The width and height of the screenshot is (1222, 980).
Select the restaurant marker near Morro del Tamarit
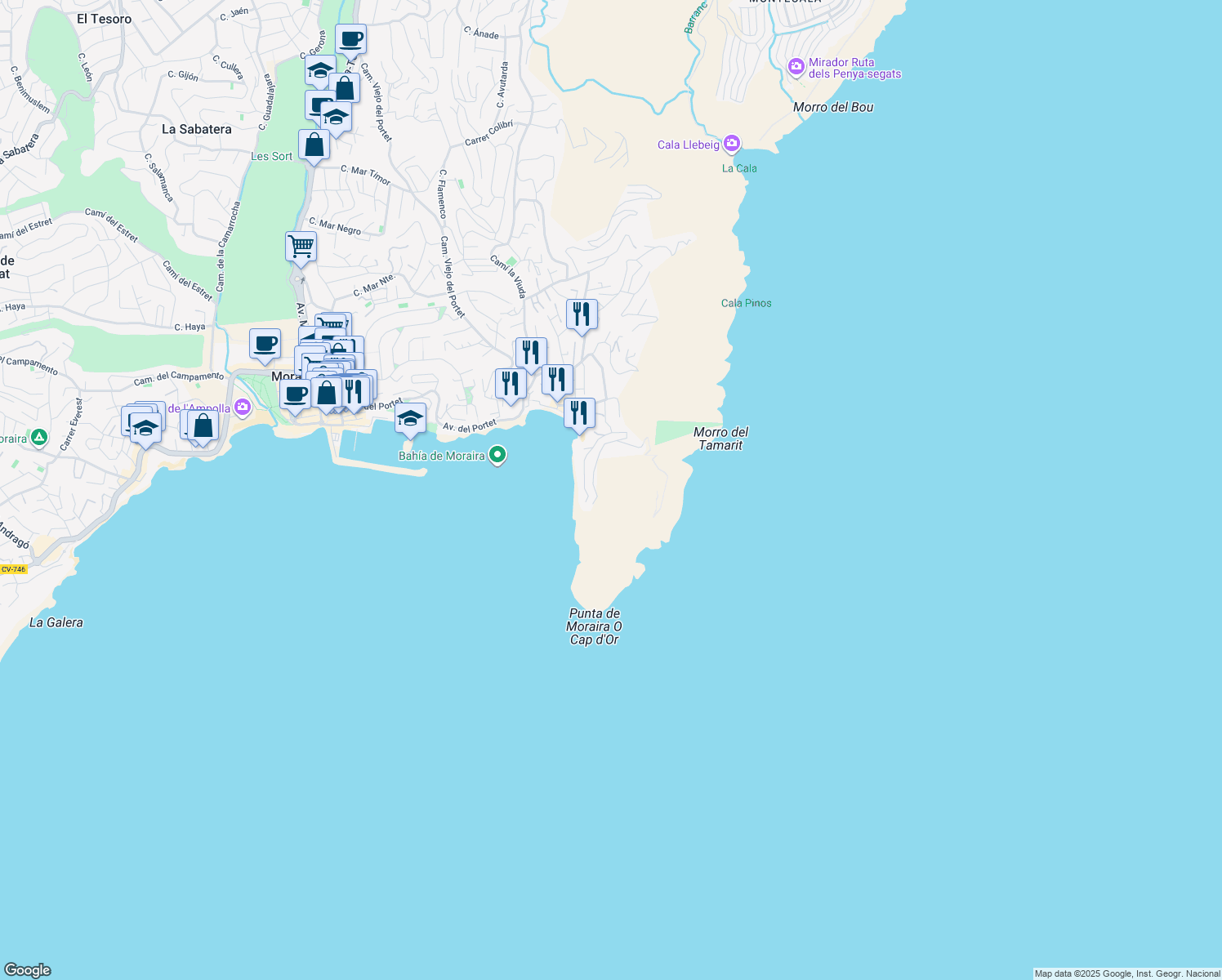coord(579,412)
